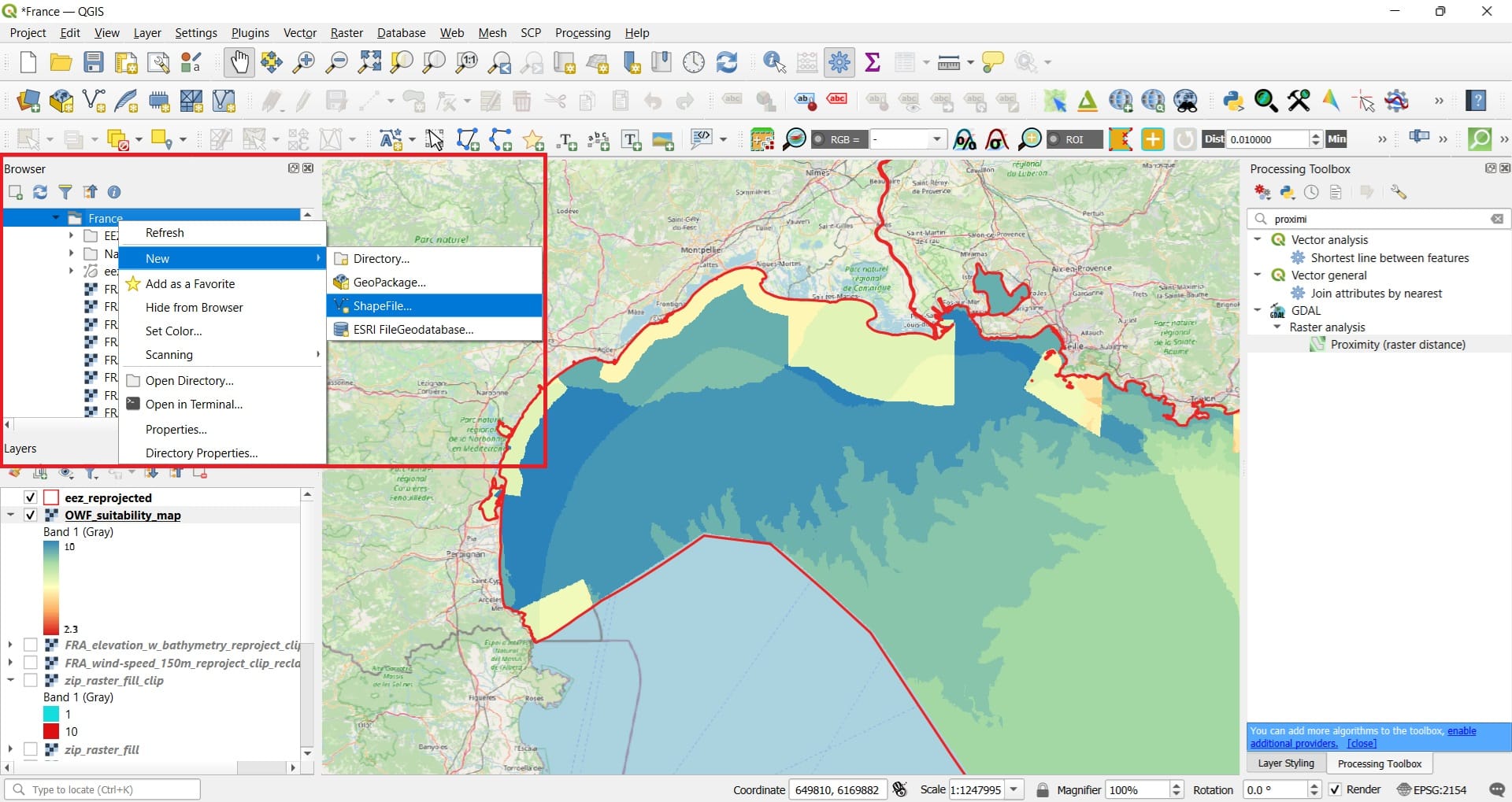
Task: Click Filter Browser funnel icon
Action: coord(65,192)
